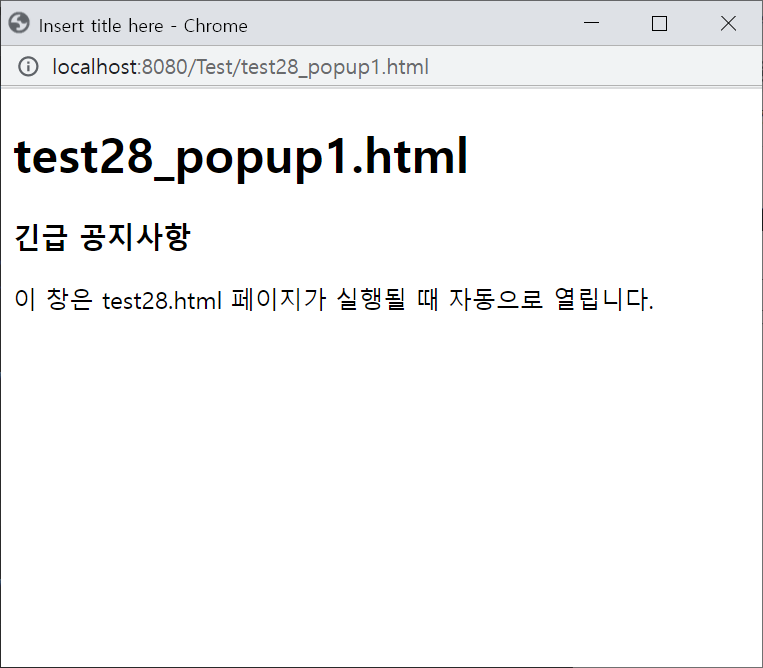Click the 긴급 공지사항 subheading
The image size is (763, 668).
click(x=103, y=237)
